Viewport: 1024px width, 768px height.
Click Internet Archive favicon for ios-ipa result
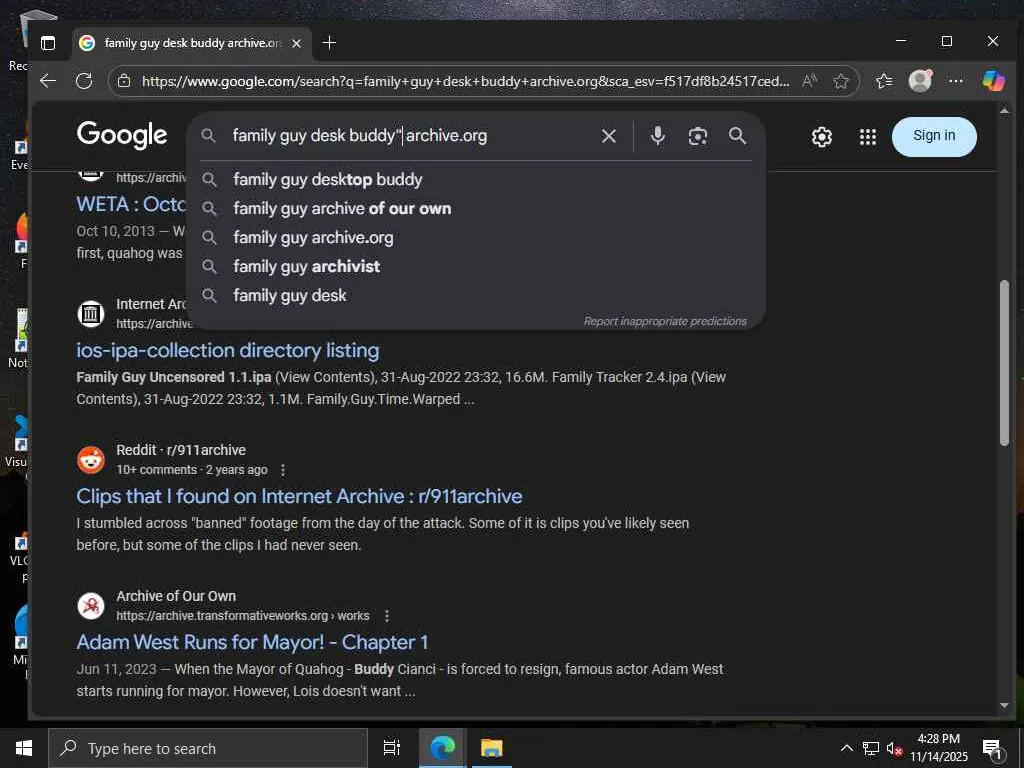[91, 314]
